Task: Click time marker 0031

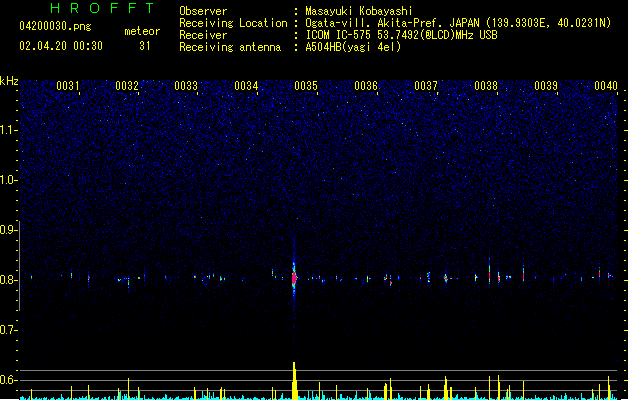Action: [x=68, y=86]
